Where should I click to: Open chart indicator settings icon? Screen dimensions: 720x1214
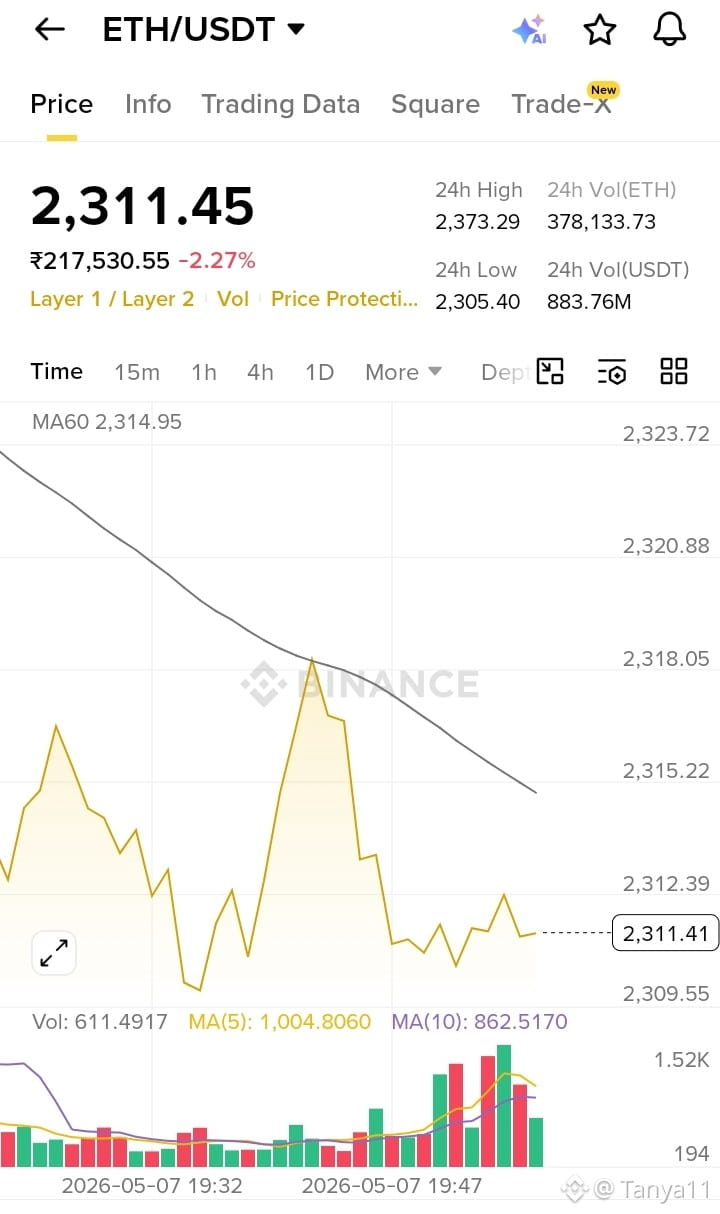(x=612, y=372)
